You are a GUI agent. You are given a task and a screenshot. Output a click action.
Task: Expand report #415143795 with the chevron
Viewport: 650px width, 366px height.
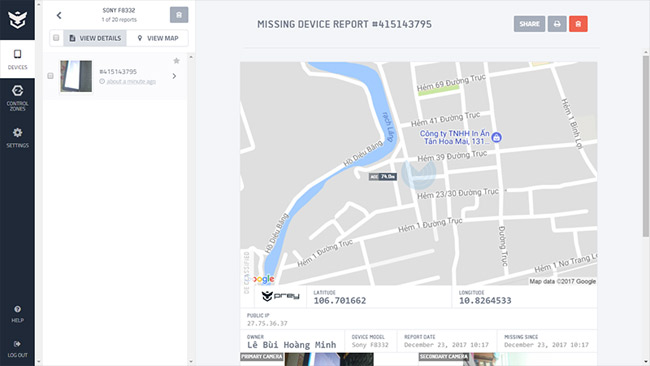point(175,76)
